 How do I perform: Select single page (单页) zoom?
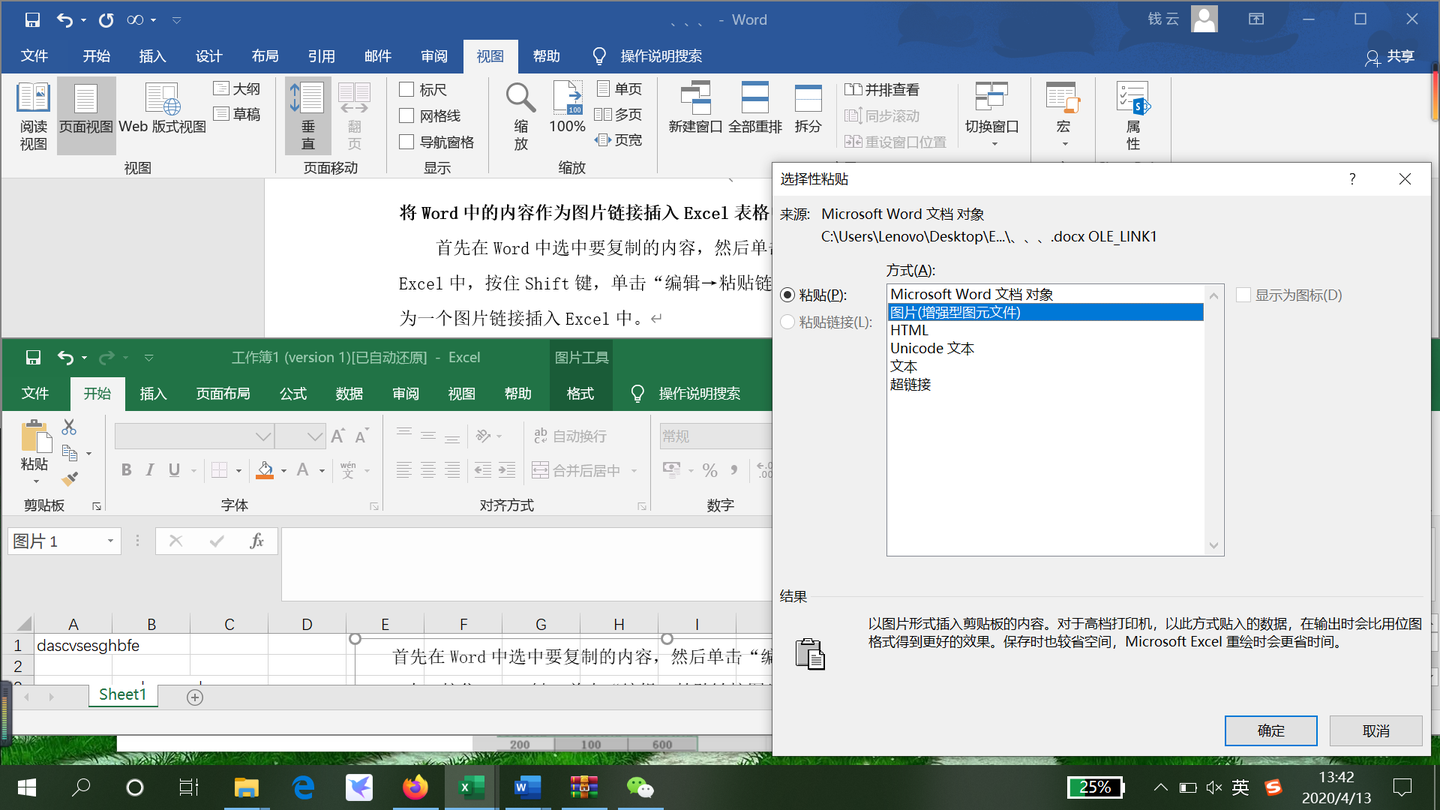[x=619, y=89]
